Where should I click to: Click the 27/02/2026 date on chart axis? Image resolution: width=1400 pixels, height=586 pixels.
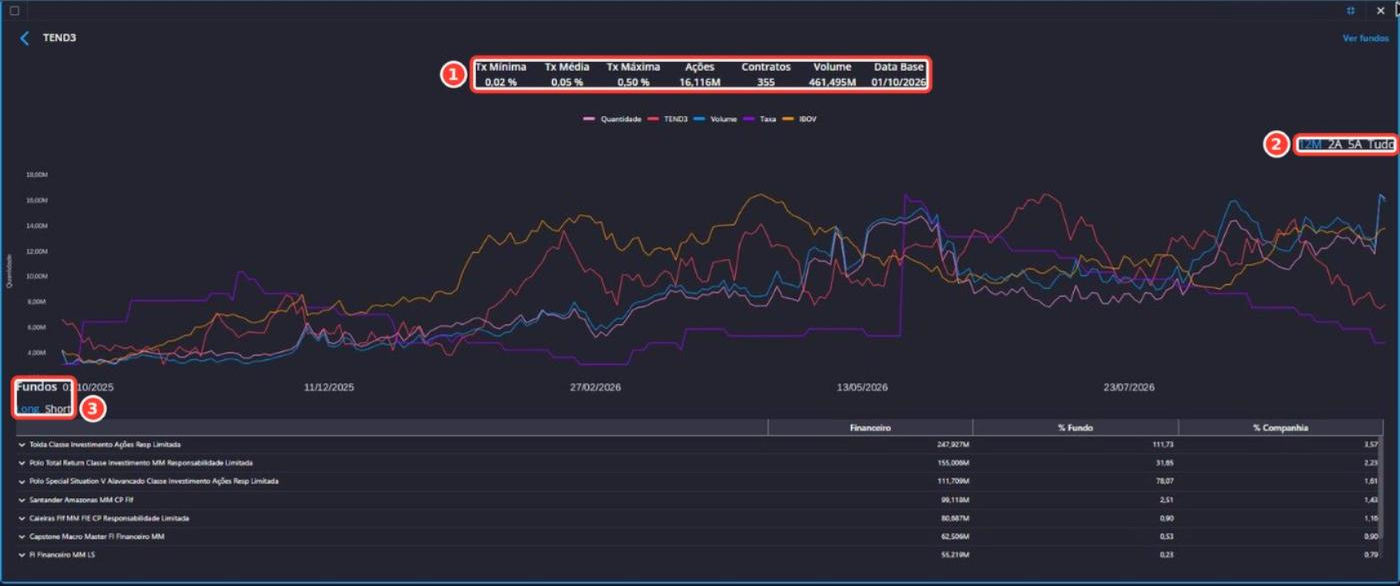coord(596,386)
